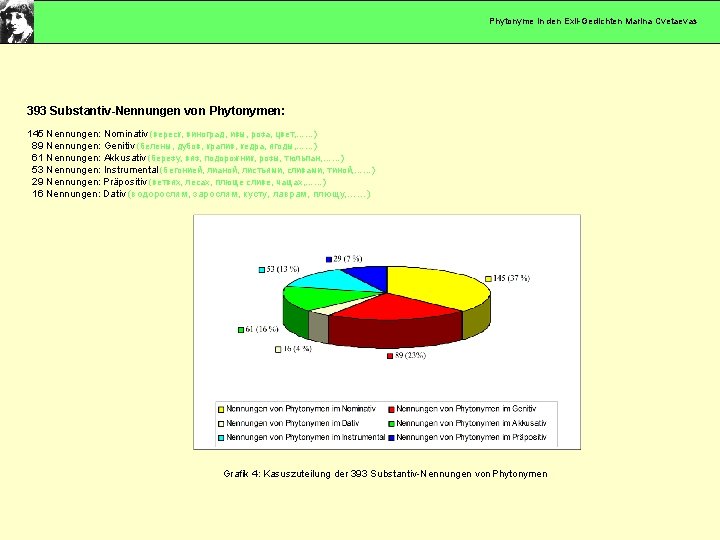720x540 pixels.
Task: Click header title 'Phytonyme in den Exil-Gedichten Marina Cvetaevas'
Action: pos(593,21)
